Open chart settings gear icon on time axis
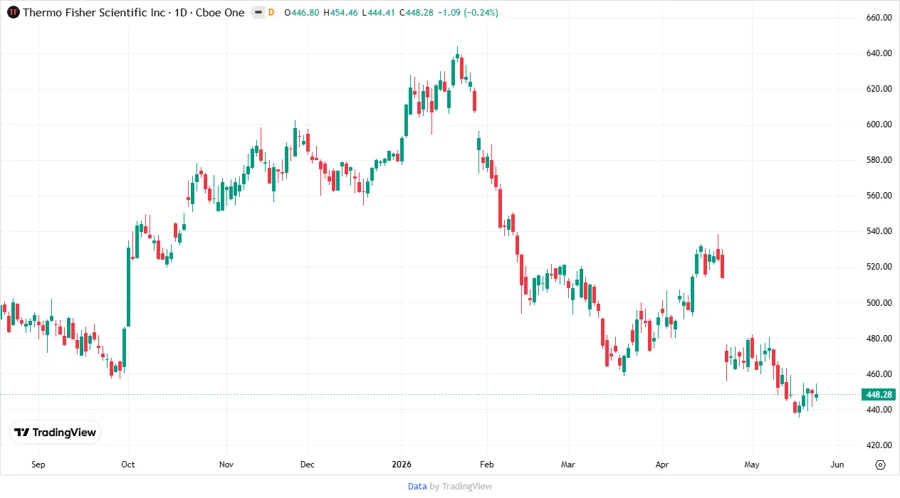The image size is (900, 498). [880, 465]
